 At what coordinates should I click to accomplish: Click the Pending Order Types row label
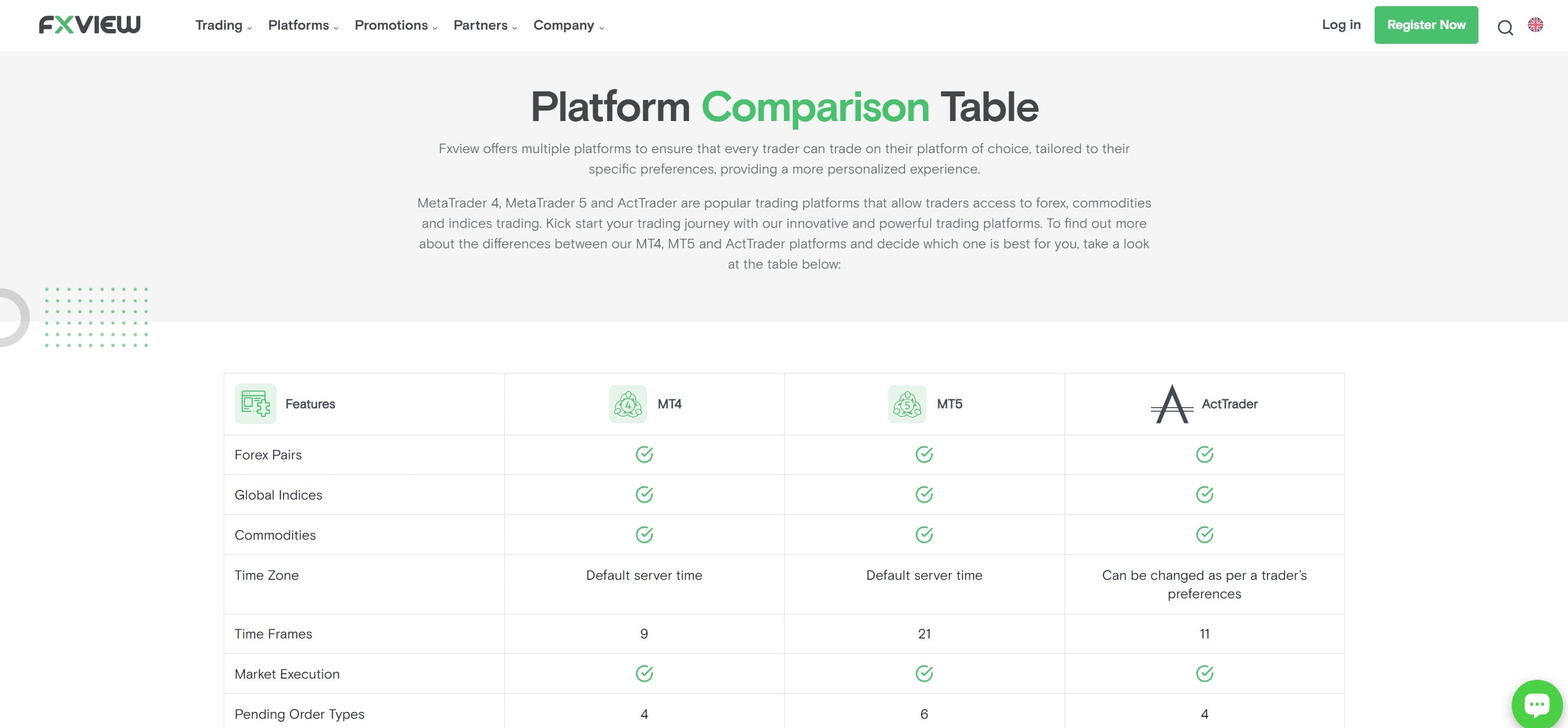pos(299,714)
